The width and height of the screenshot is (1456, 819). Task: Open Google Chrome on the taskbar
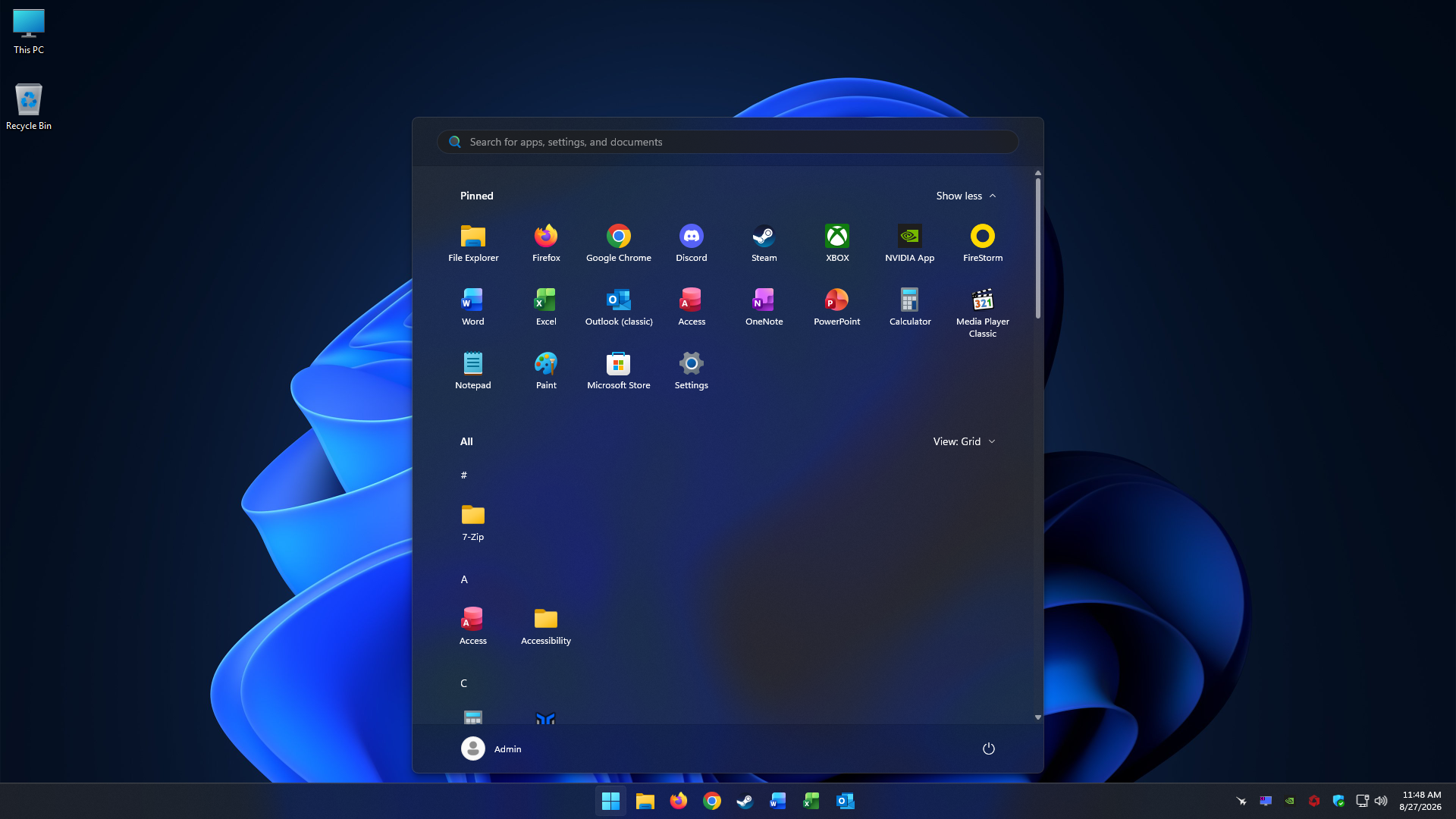click(712, 801)
